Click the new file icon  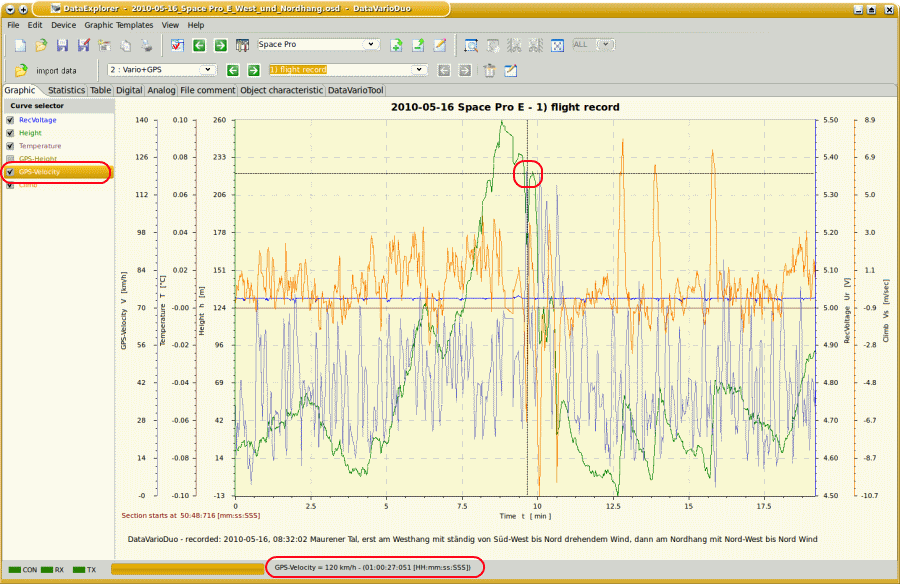20,45
